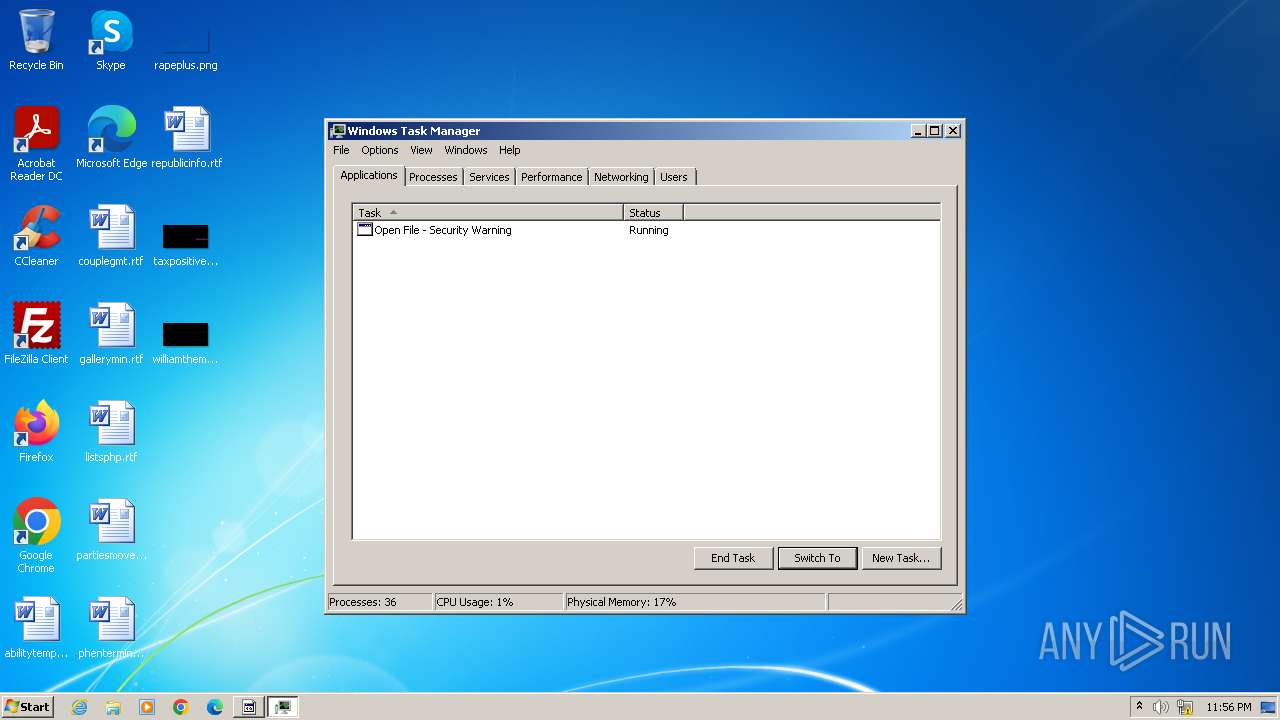Open the network status tray icon
Screen dimensions: 1280x720
[x=1185, y=707]
